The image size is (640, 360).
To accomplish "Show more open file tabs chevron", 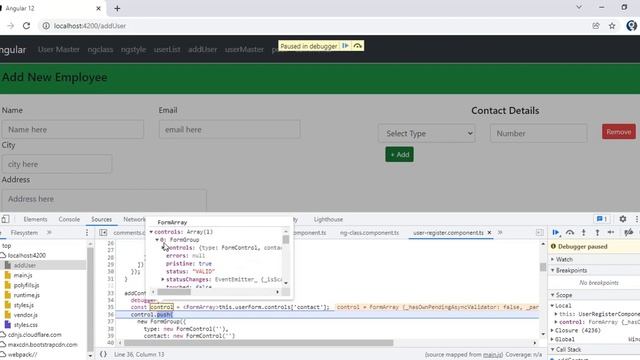I will coord(500,232).
